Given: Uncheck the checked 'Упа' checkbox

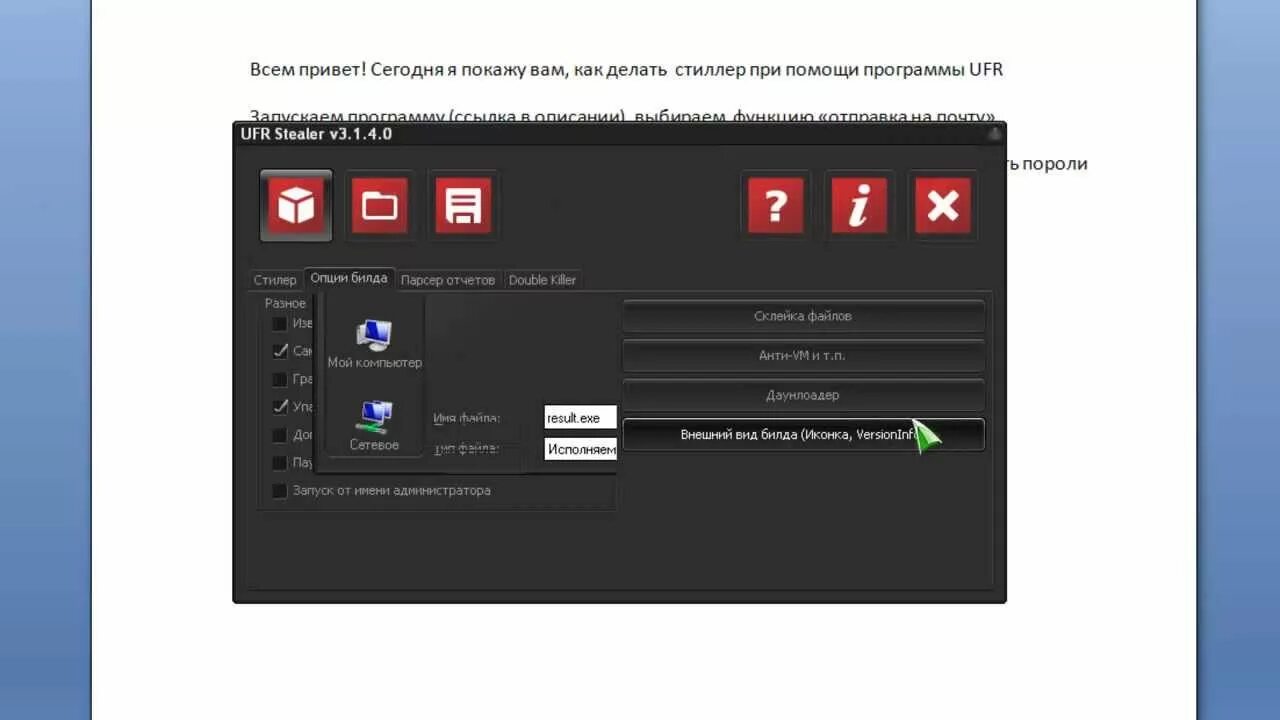Looking at the screenshot, I should (280, 407).
